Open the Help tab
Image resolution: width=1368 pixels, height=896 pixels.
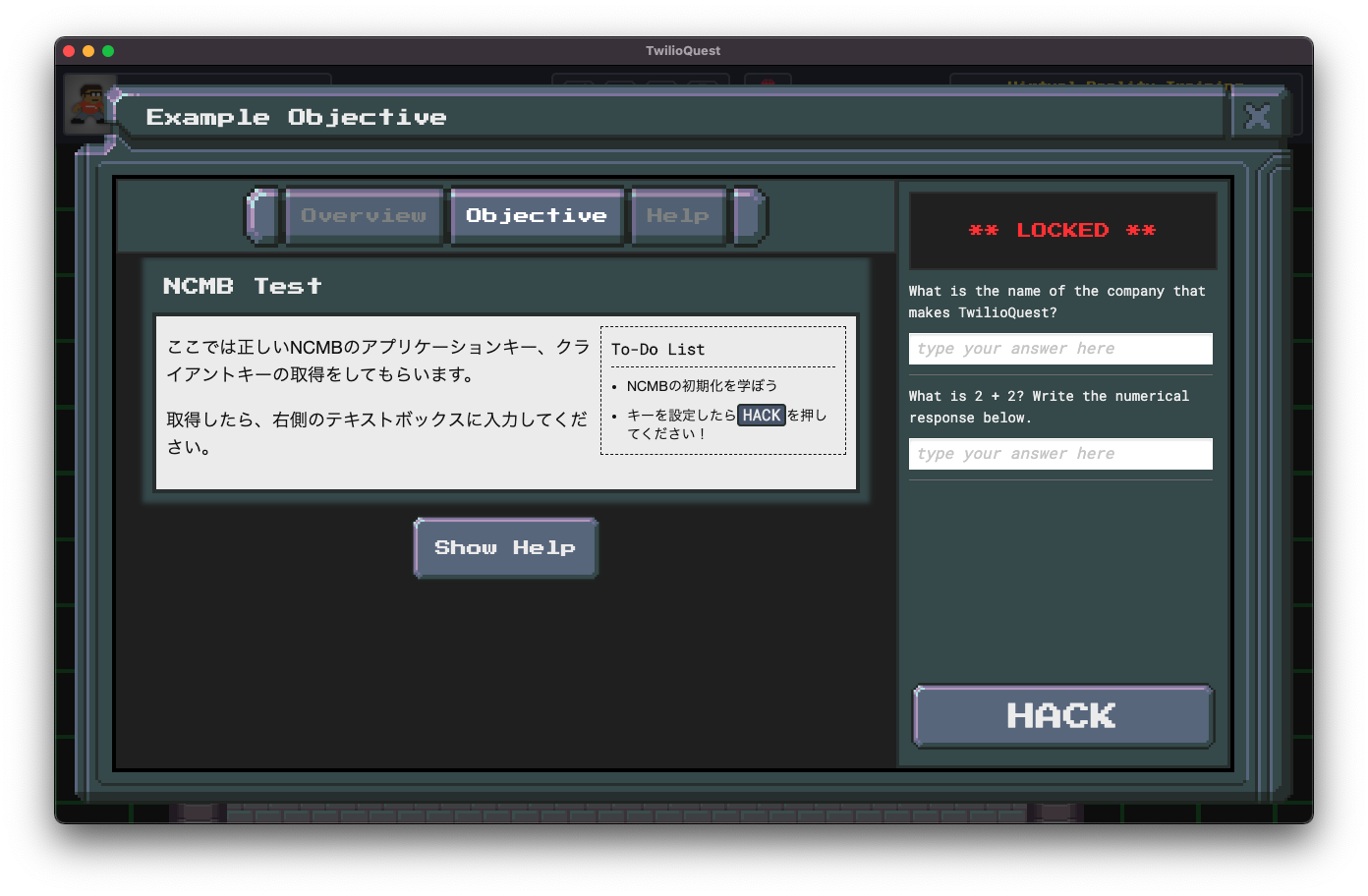pyautogui.click(x=677, y=216)
